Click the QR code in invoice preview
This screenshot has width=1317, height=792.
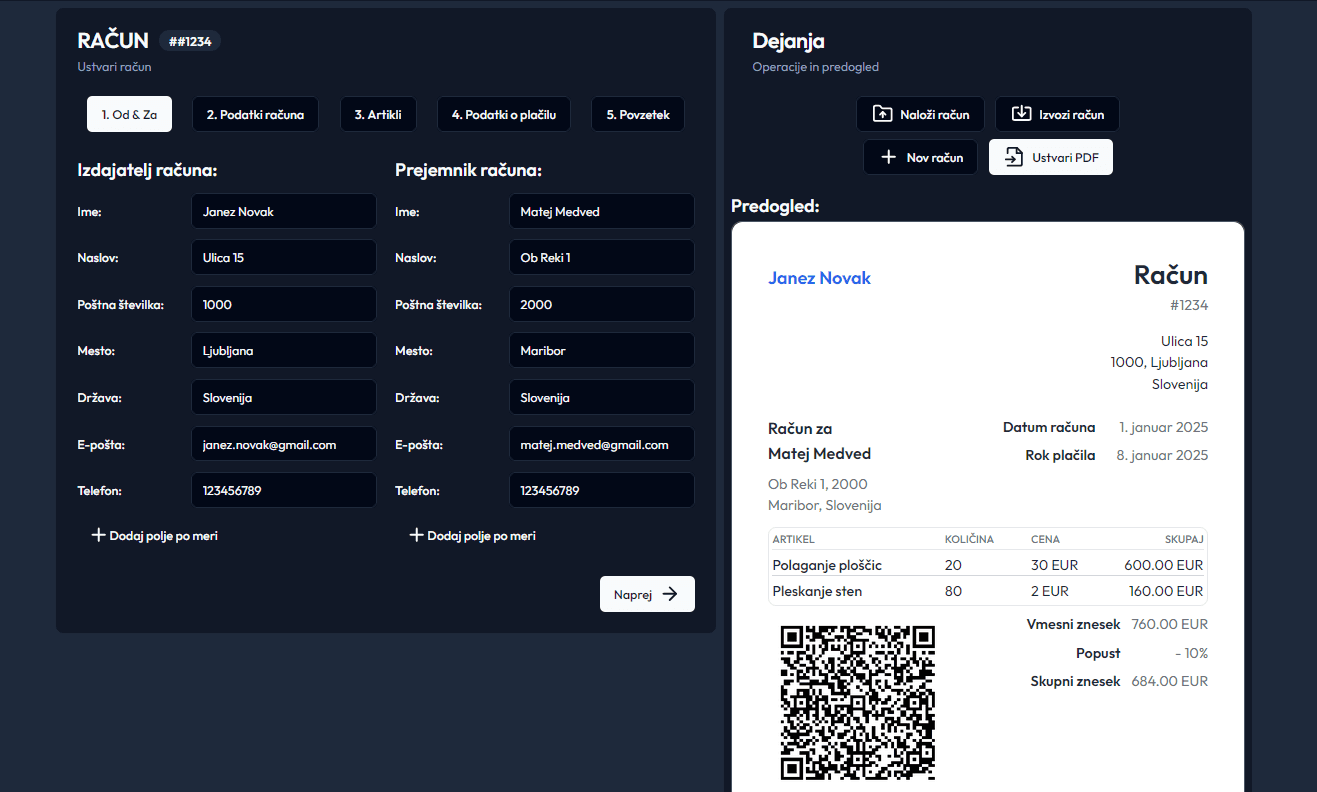point(857,702)
